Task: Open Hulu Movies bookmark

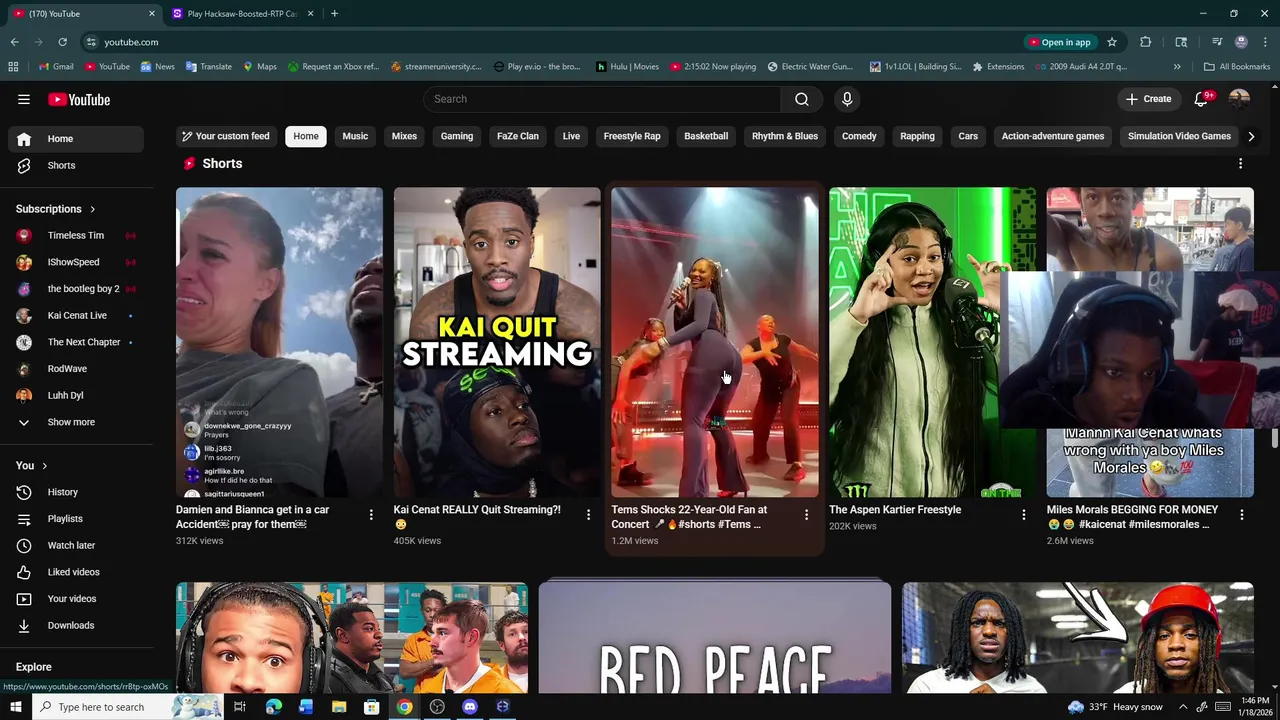Action: (x=627, y=66)
